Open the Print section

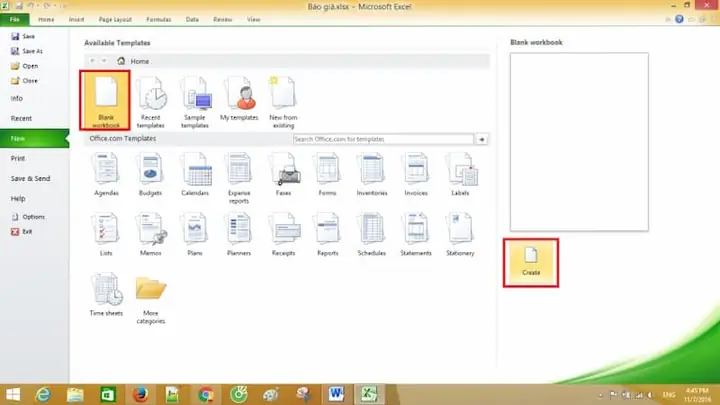[18, 158]
